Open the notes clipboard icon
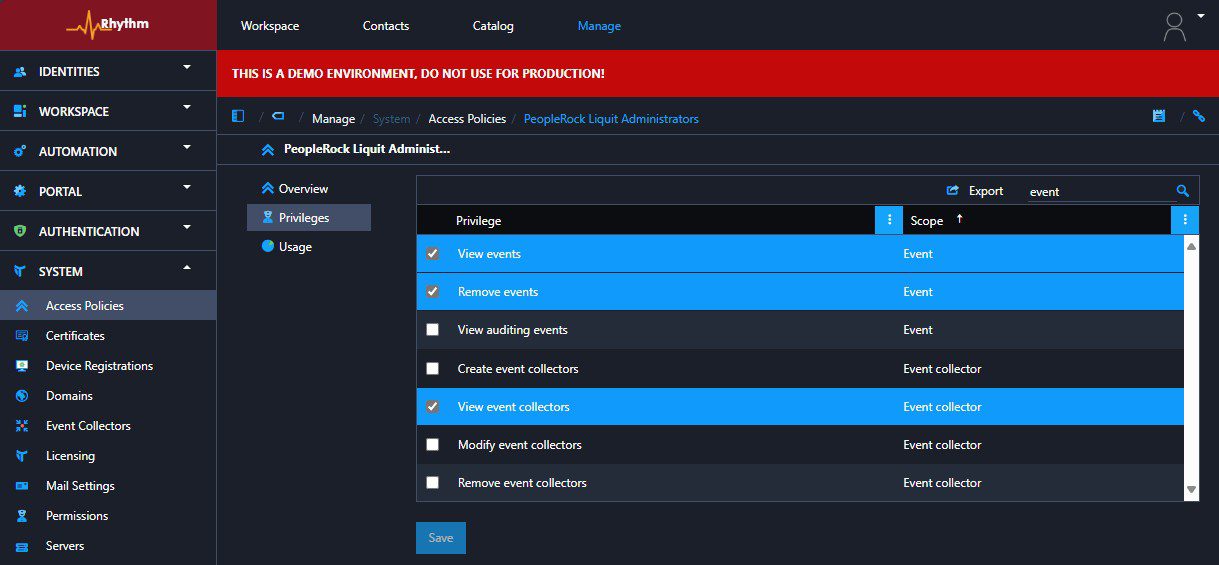The height and width of the screenshot is (565, 1219). click(x=1159, y=116)
